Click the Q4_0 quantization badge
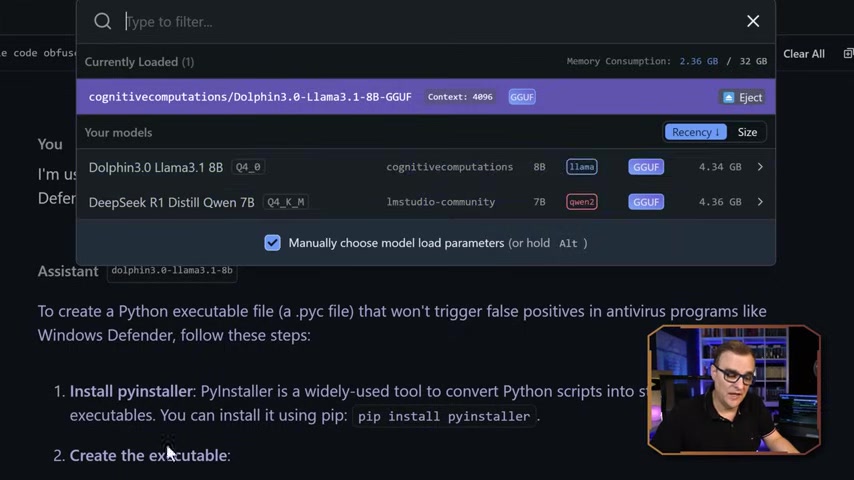Screen dimensions: 854x480 point(248,167)
